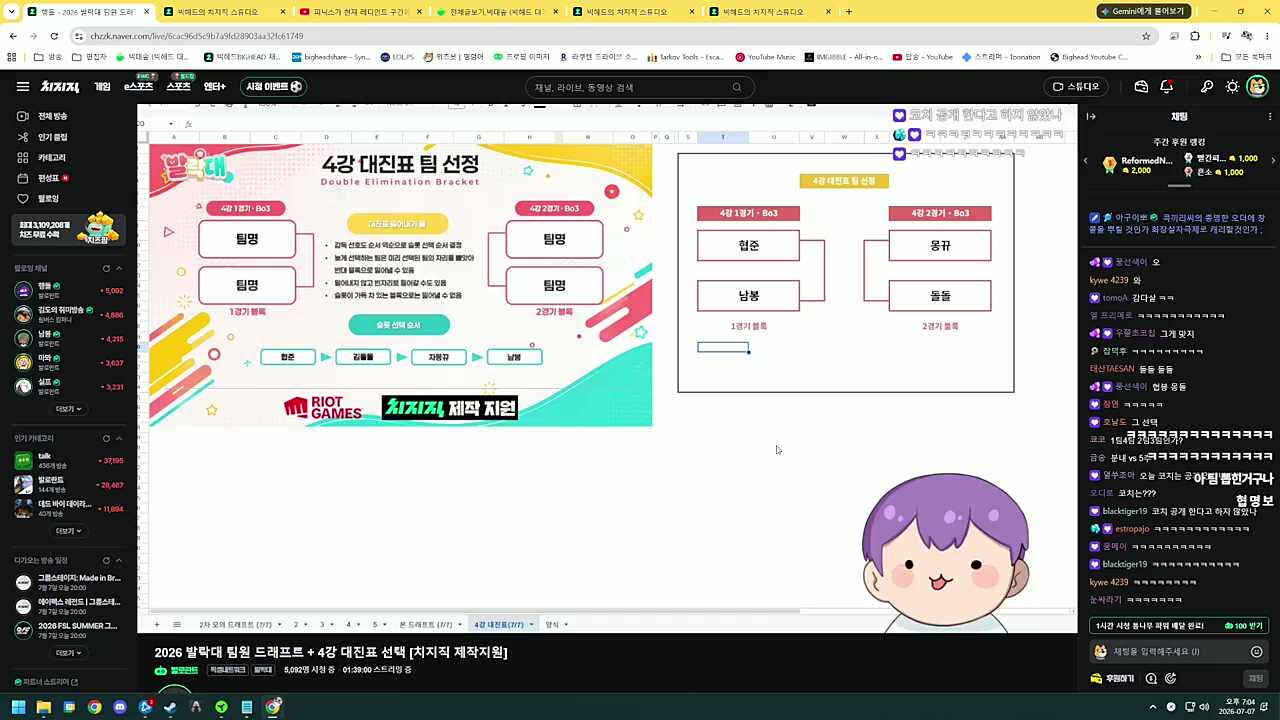This screenshot has width=1280, height=720.
Task: Open Steam from the taskbar
Action: (x=170, y=707)
